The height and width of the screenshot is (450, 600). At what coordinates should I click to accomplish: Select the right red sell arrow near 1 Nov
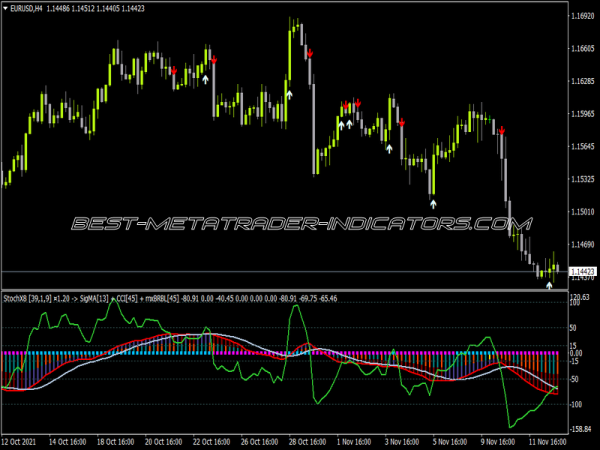point(358,103)
